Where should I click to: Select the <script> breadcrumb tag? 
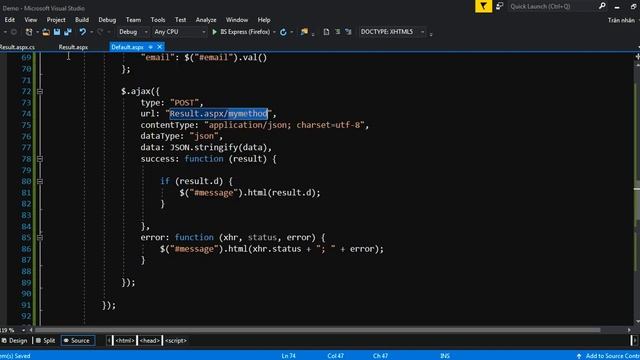coord(176,340)
